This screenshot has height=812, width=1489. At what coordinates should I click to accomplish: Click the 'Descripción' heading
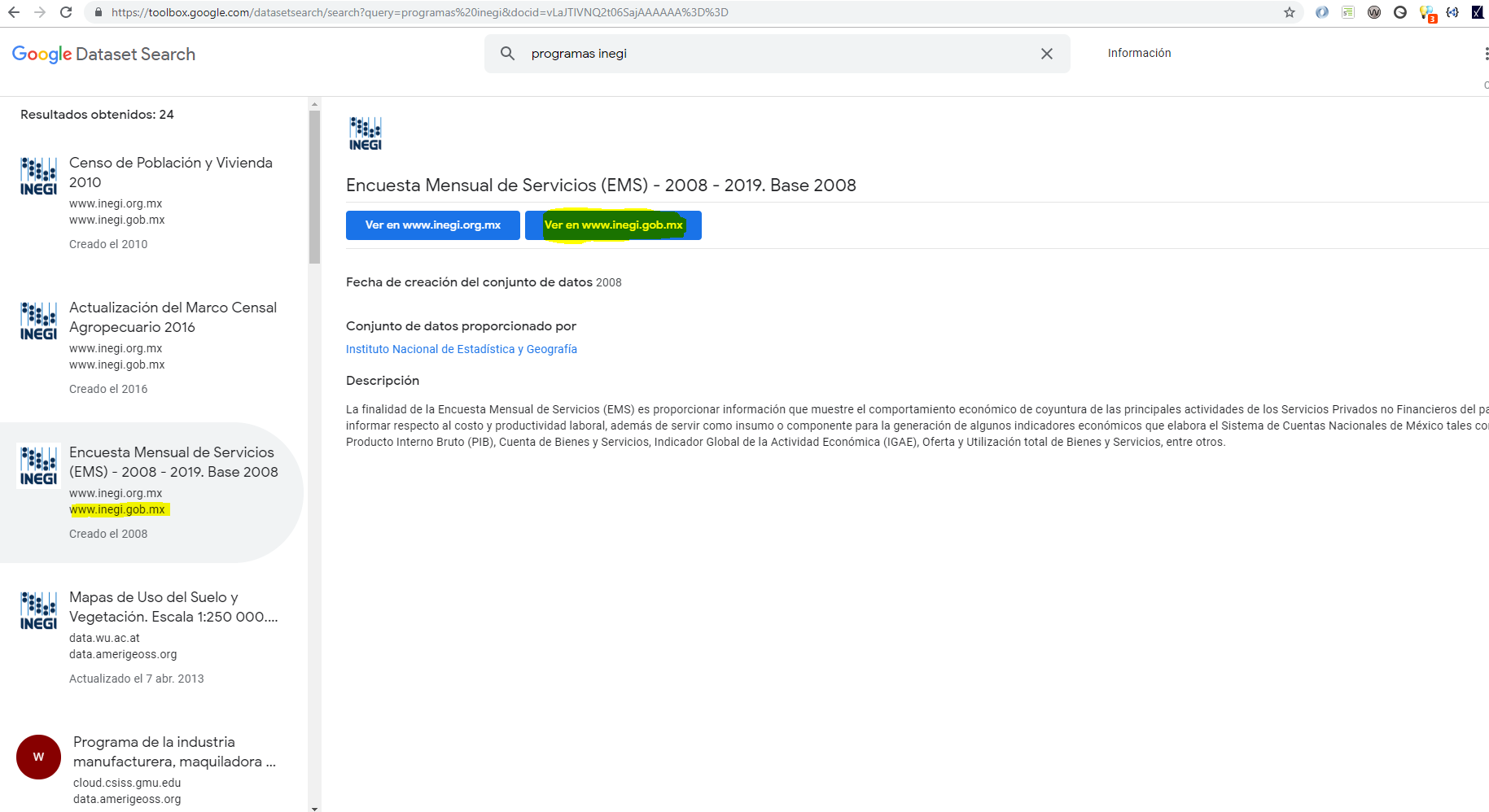(x=383, y=381)
